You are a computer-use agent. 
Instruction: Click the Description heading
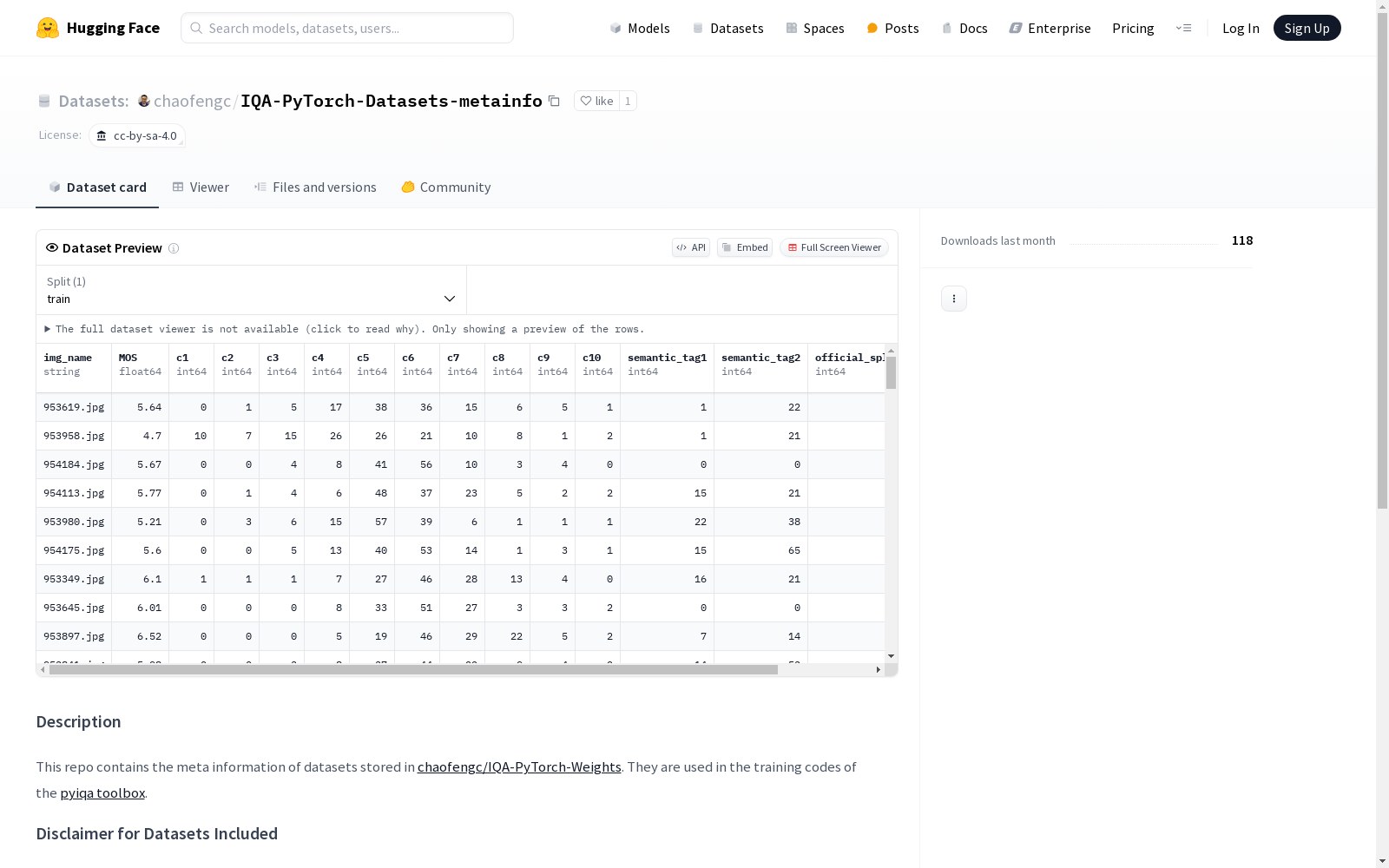pyautogui.click(x=78, y=722)
